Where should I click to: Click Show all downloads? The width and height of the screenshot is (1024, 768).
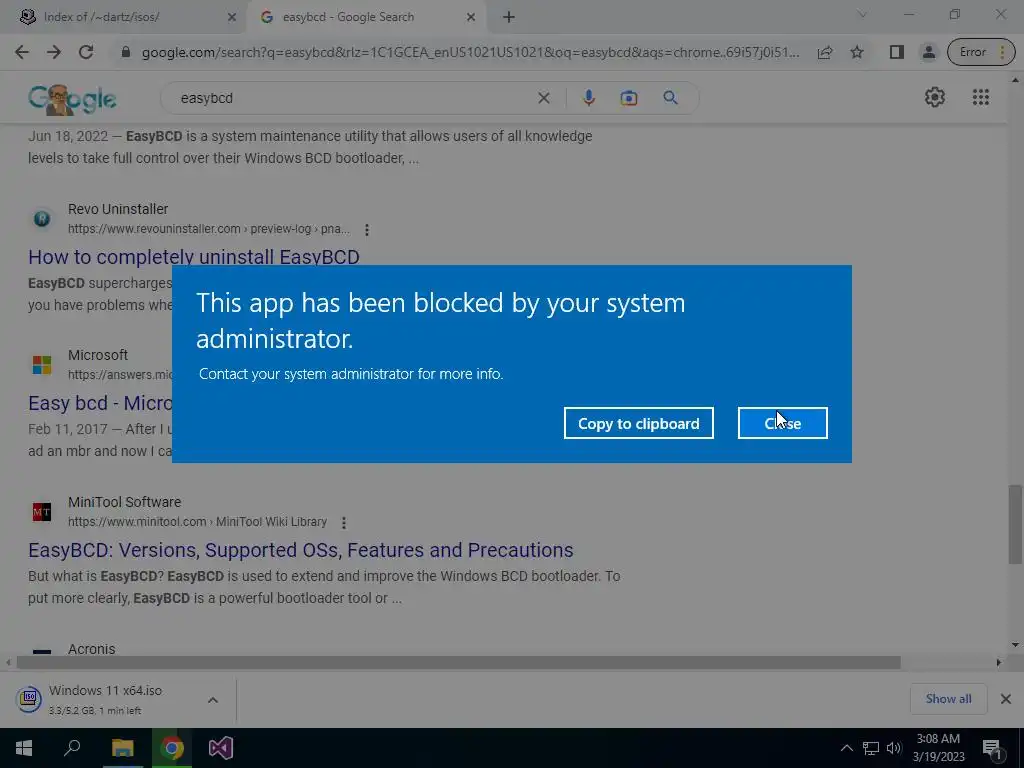[x=948, y=699]
